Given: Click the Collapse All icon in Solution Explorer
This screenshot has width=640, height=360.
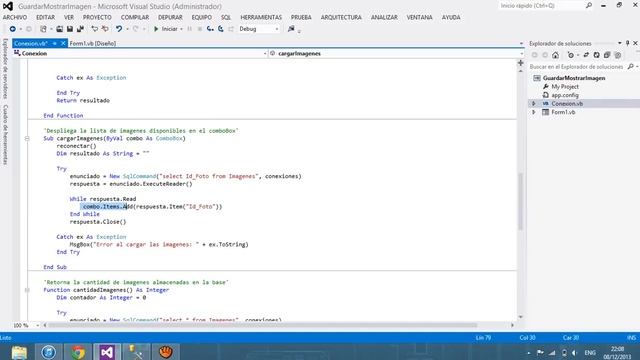Looking at the screenshot, I should click(x=607, y=55).
